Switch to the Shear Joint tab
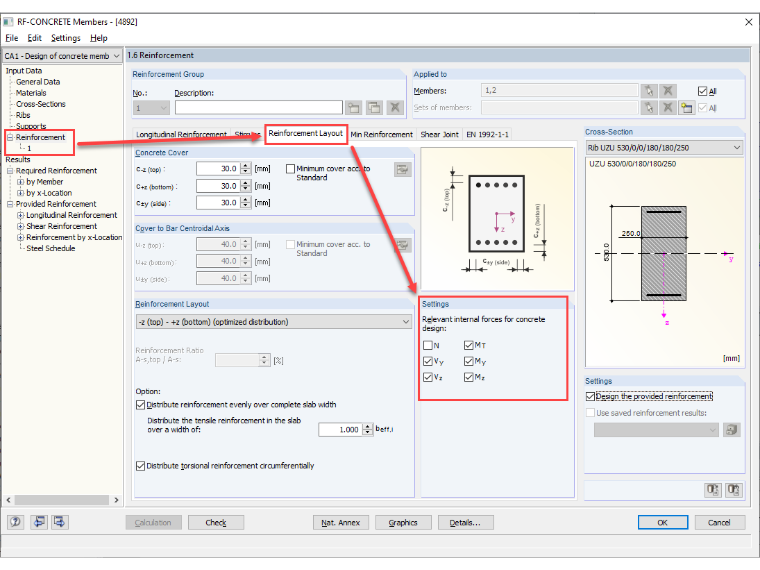The height and width of the screenshot is (570, 760). click(439, 134)
